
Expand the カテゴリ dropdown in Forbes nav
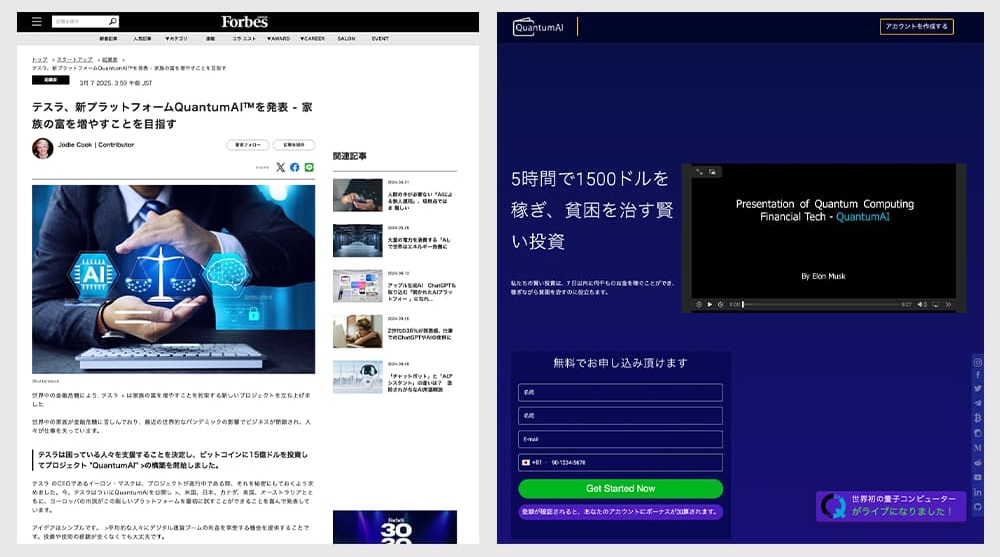pyautogui.click(x=177, y=38)
